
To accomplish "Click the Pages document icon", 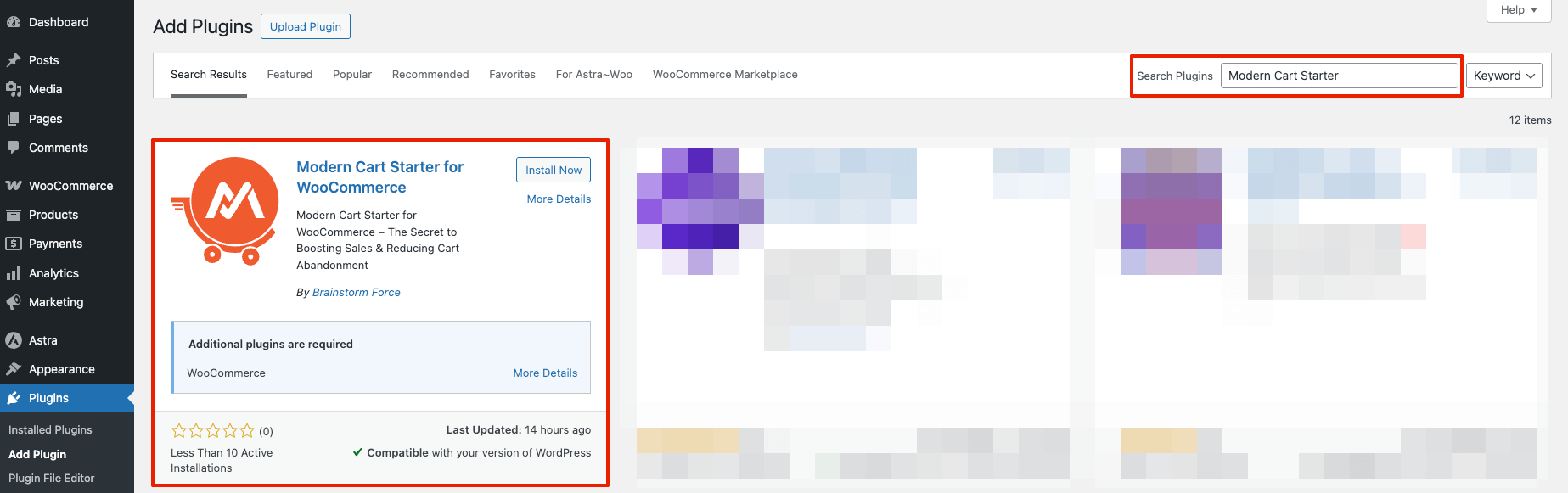I will tap(14, 119).
